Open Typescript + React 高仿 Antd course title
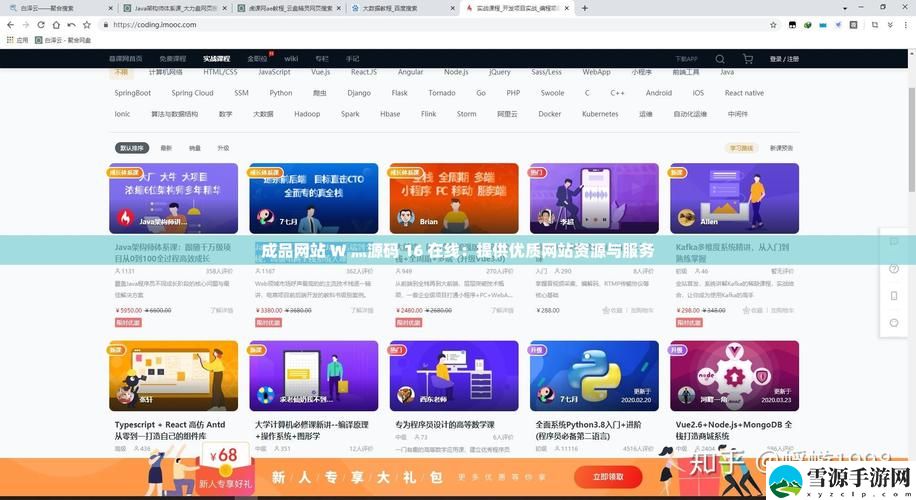The height and width of the screenshot is (500, 916). point(170,430)
